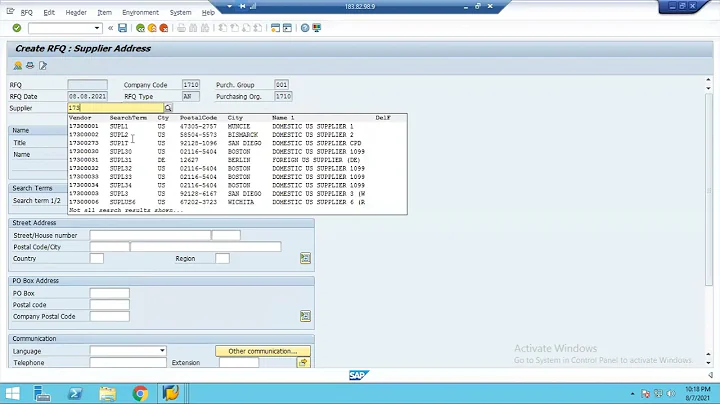Click in the Supplier input field
Image resolution: width=720 pixels, height=404 pixels.
click(x=115, y=108)
